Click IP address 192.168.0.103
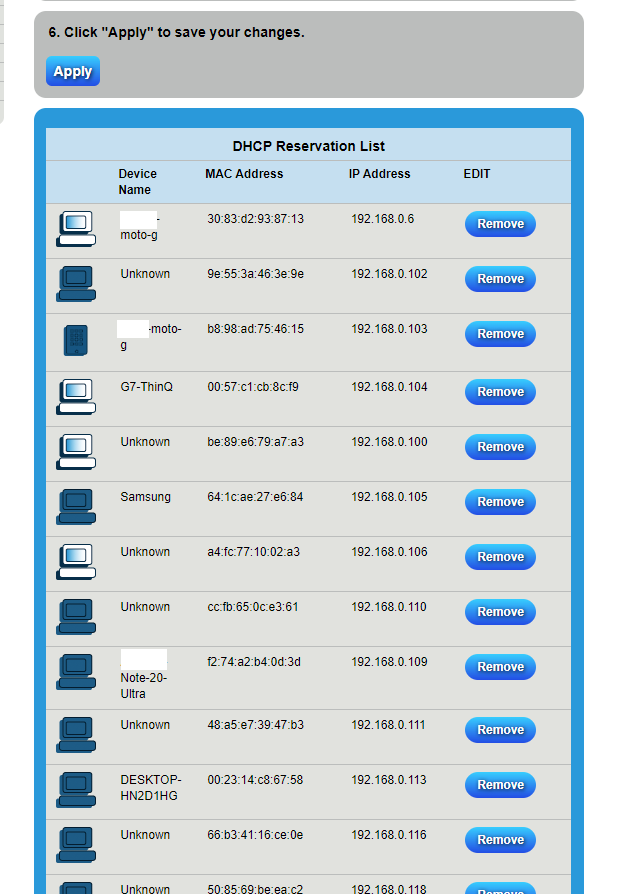 389,329
